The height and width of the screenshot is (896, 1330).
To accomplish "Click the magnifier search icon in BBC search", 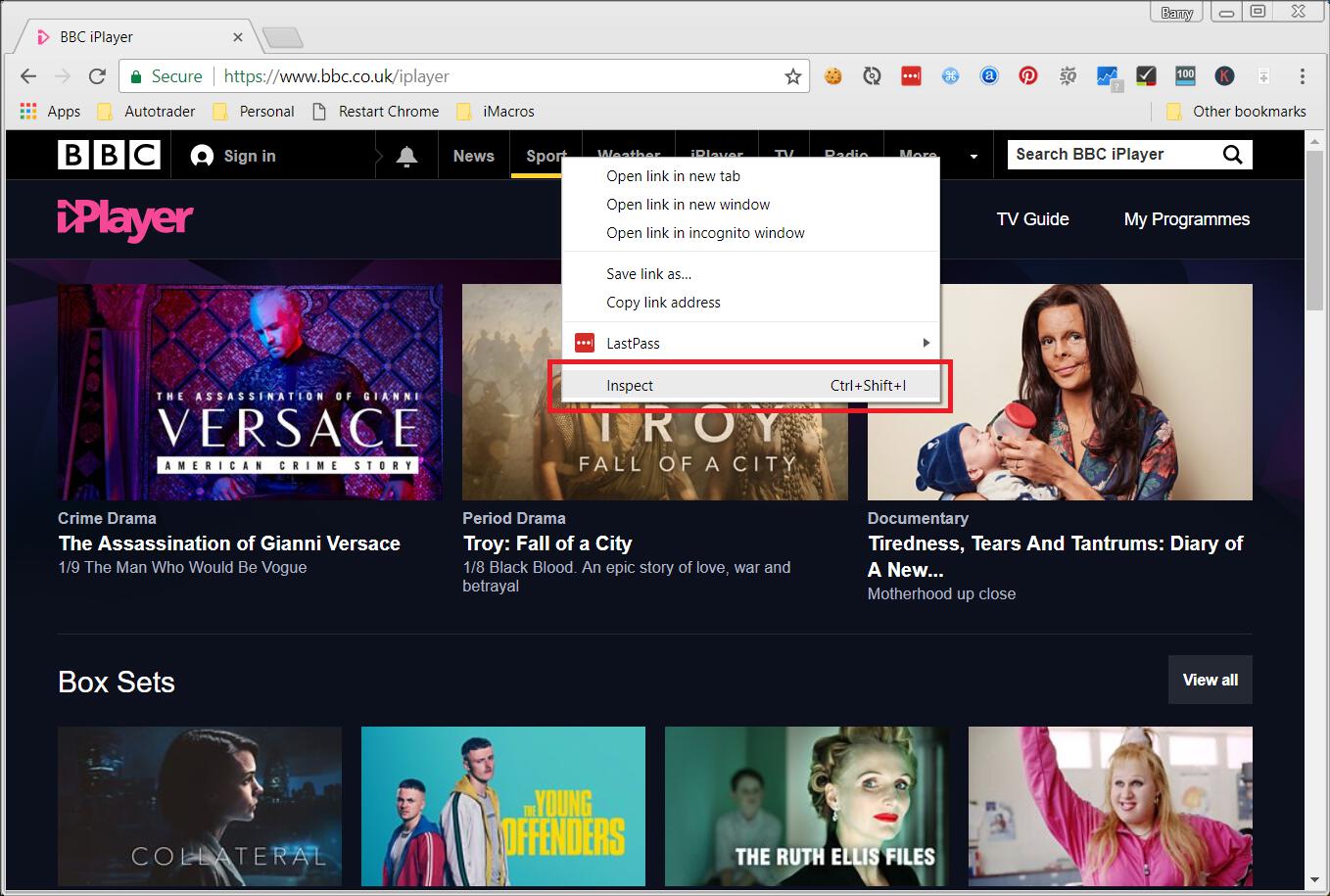I will click(x=1232, y=155).
